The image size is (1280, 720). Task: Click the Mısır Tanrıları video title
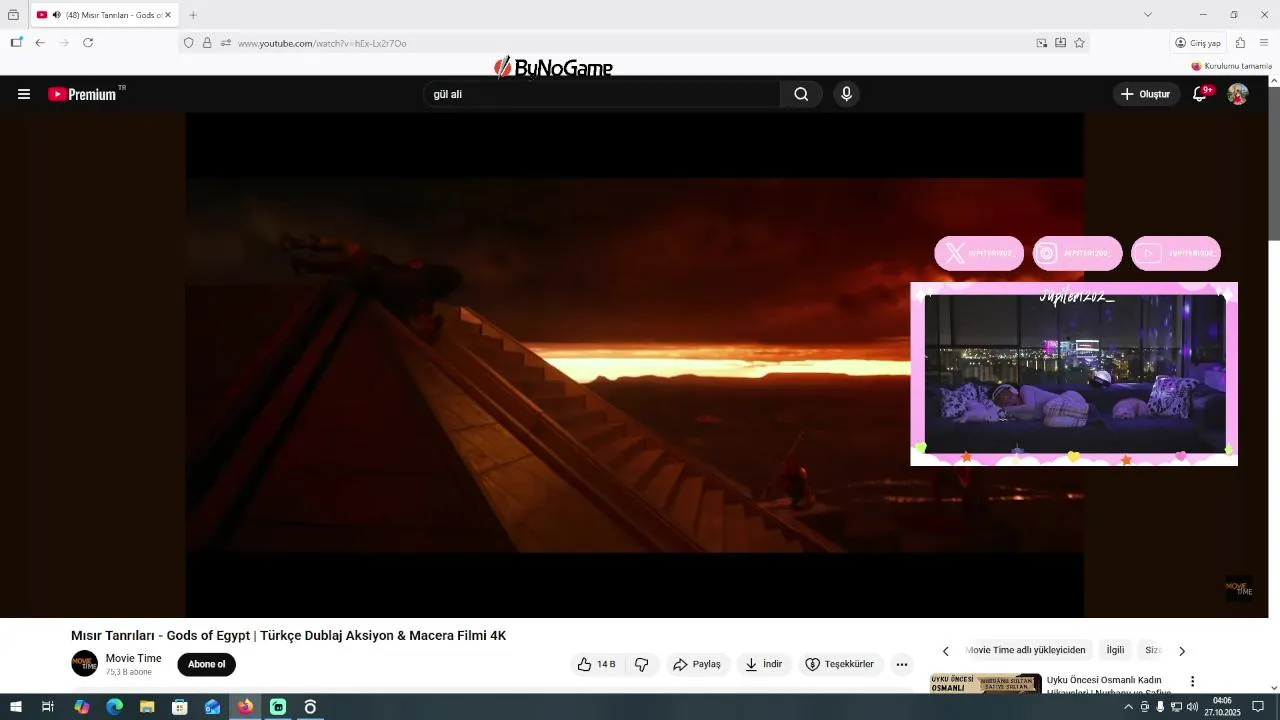click(x=288, y=635)
